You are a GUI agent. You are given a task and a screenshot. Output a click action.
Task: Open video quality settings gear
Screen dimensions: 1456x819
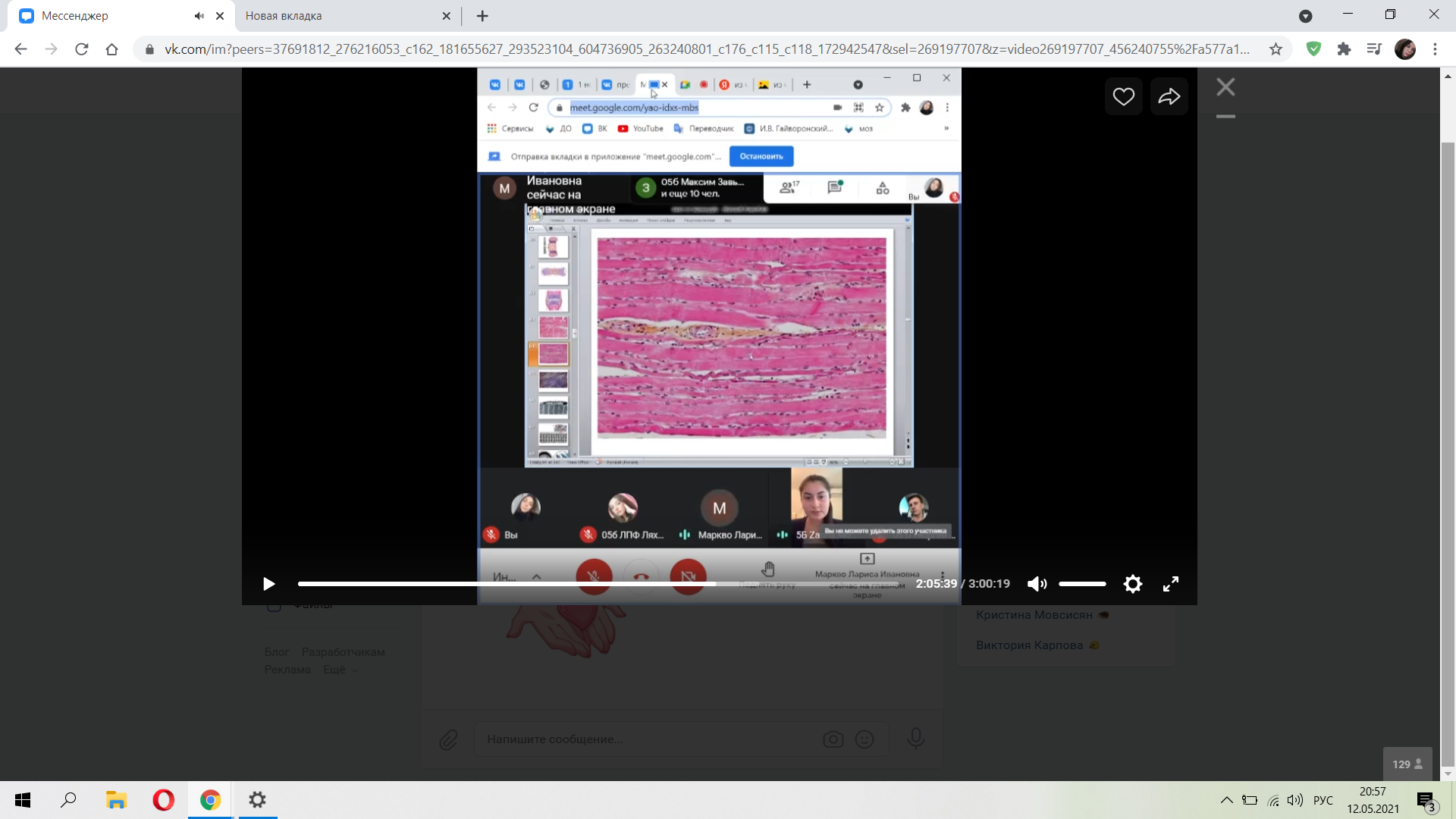coord(1132,584)
